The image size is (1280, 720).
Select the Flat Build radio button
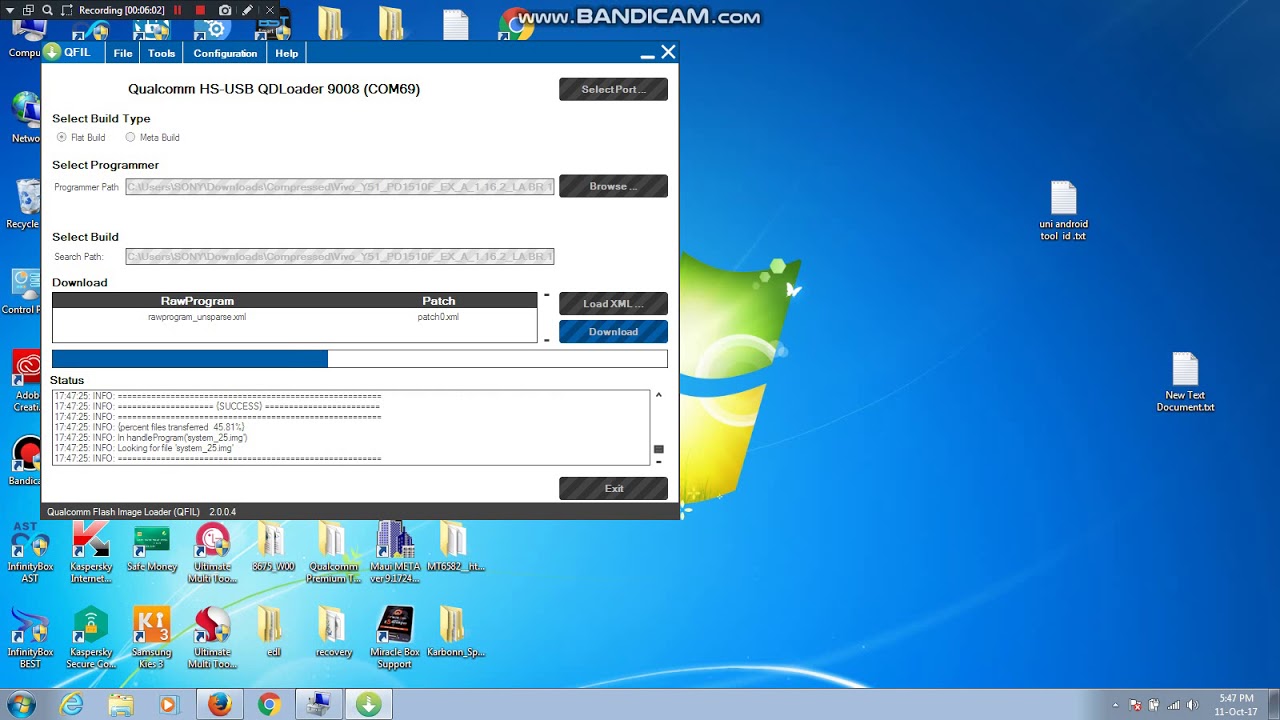pyautogui.click(x=62, y=137)
